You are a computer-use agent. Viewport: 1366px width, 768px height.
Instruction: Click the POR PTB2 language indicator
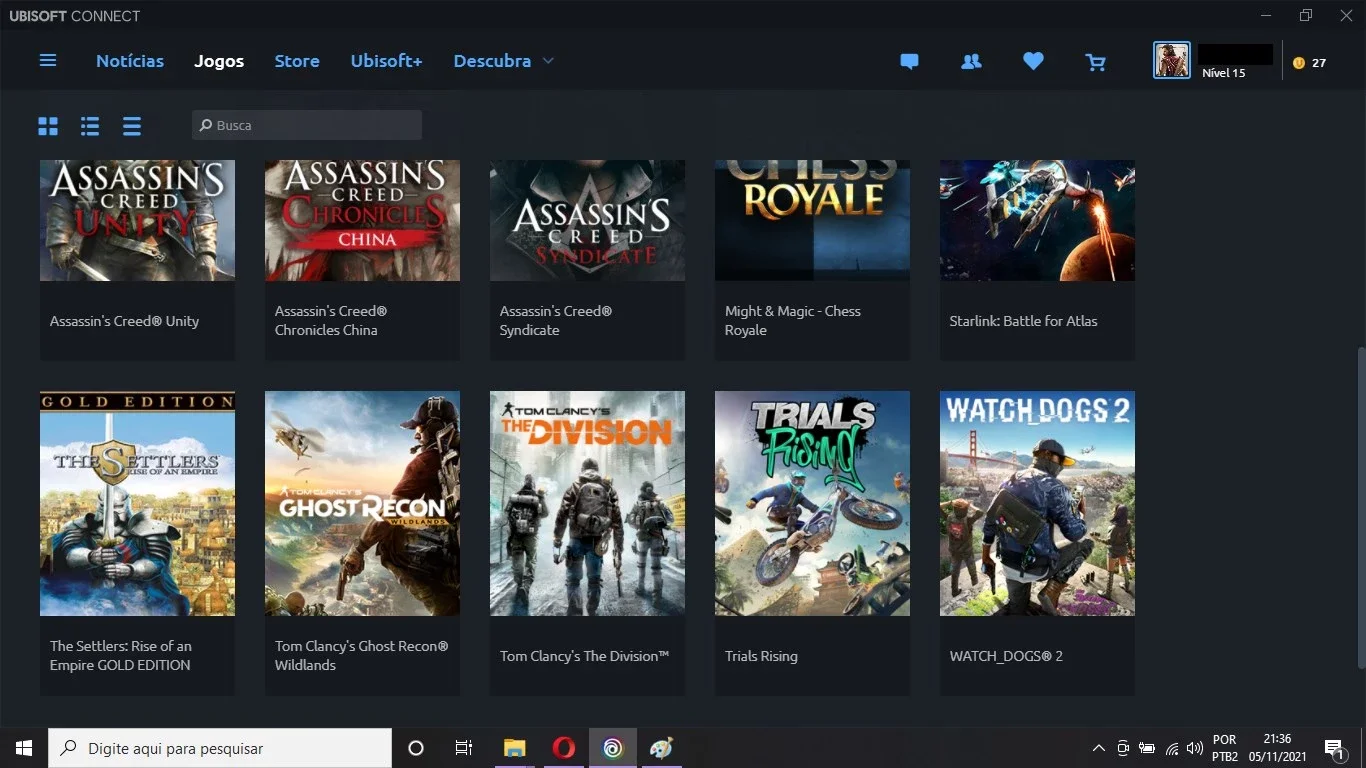1225,748
